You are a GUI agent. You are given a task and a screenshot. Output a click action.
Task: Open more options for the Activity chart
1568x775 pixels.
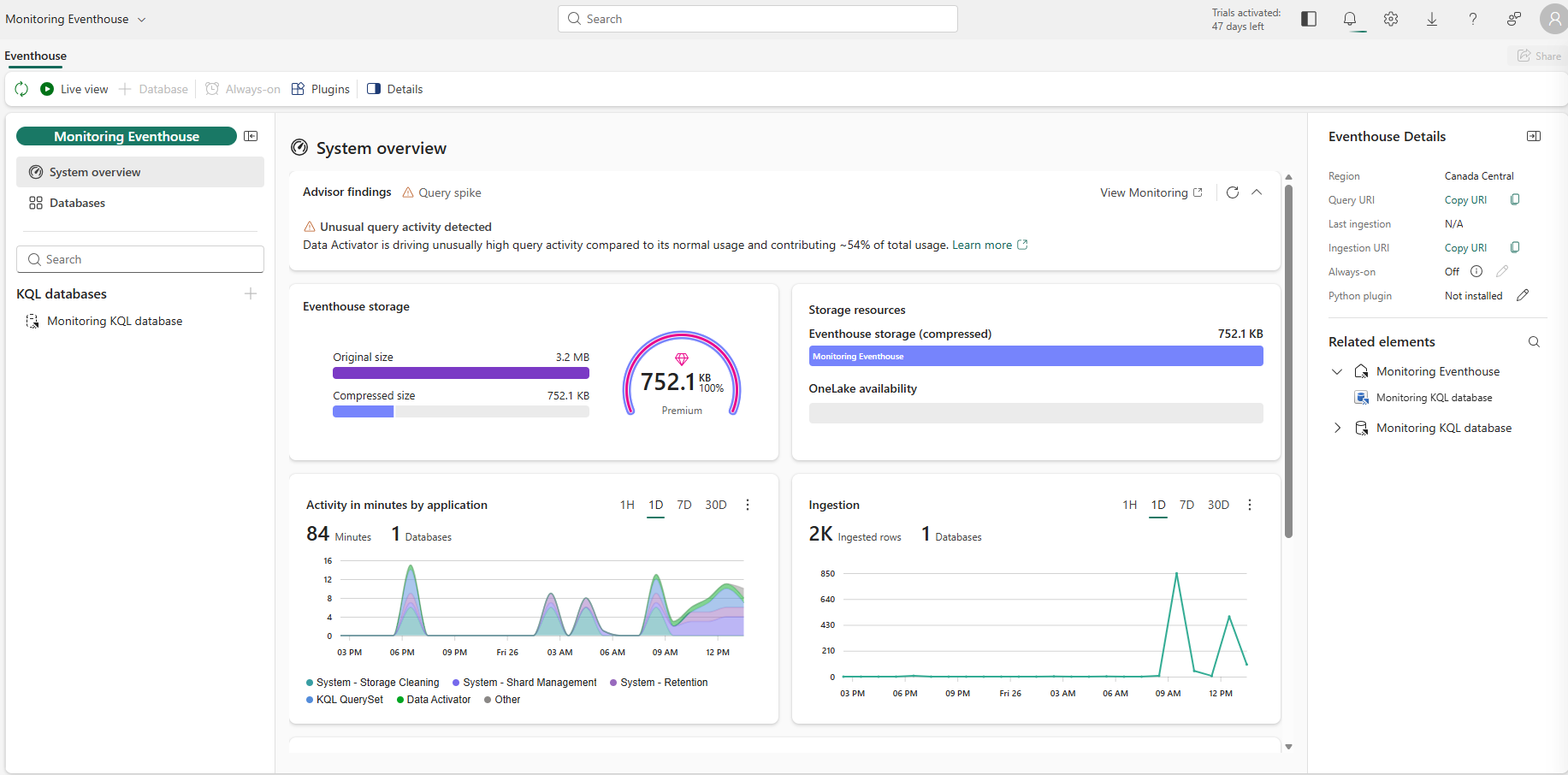coord(748,505)
